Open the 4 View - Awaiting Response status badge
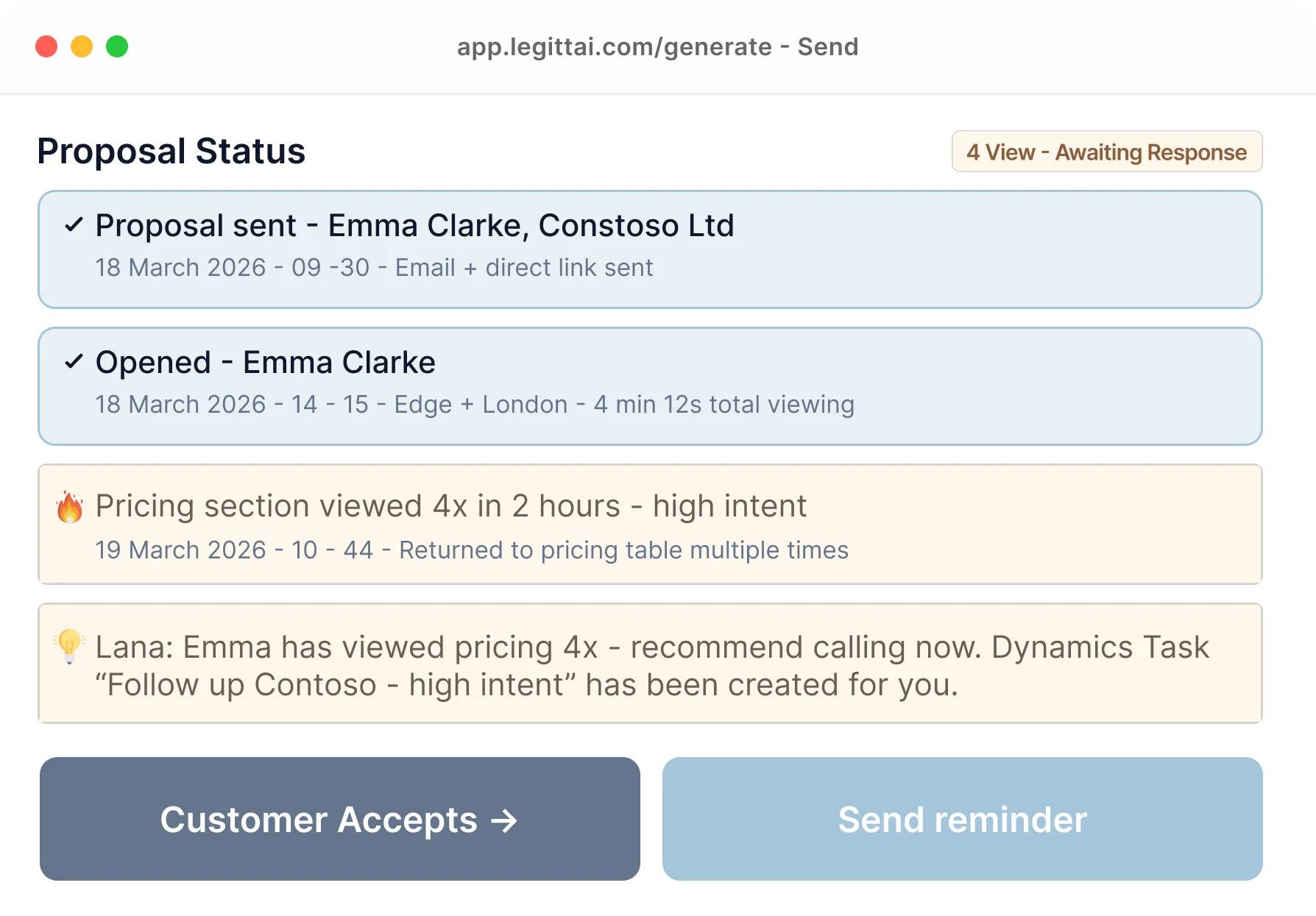1316x916 pixels. click(x=1106, y=152)
